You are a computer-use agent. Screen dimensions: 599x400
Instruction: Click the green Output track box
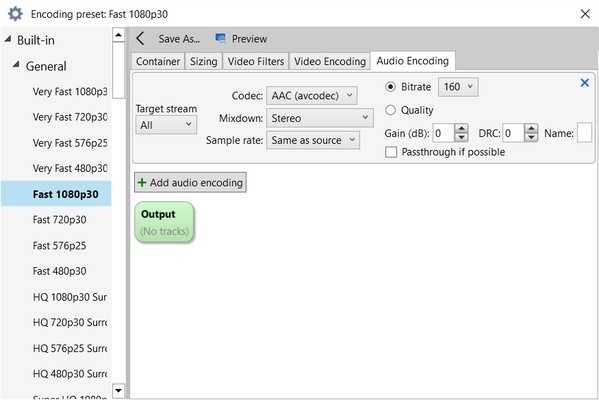(164, 222)
